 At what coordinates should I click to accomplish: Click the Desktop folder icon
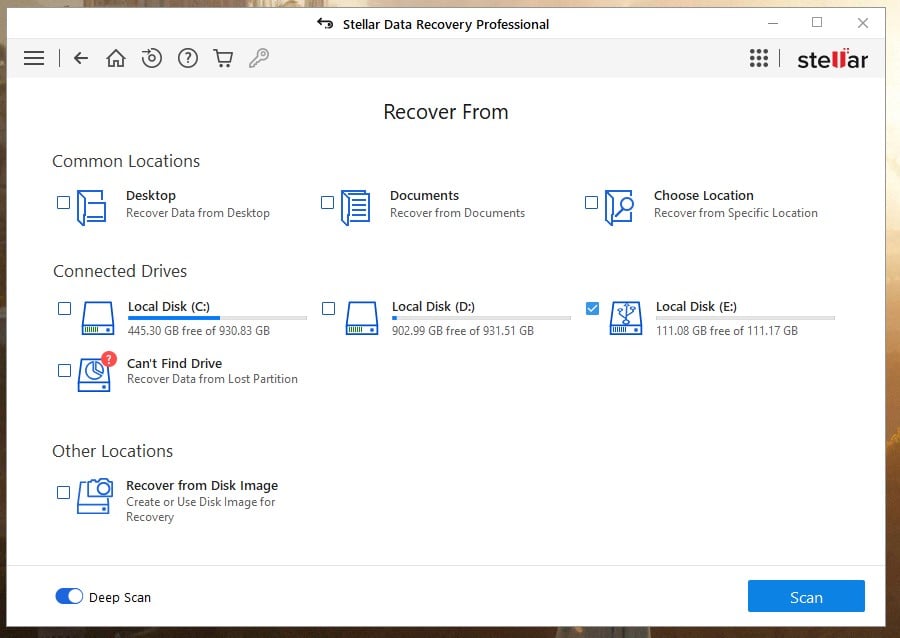coord(91,207)
